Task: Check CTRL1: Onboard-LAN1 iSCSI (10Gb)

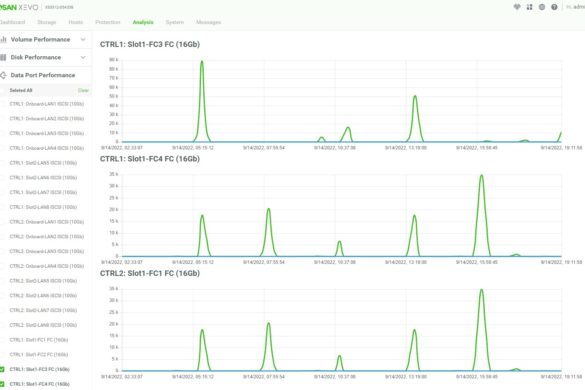Action: click(47, 104)
